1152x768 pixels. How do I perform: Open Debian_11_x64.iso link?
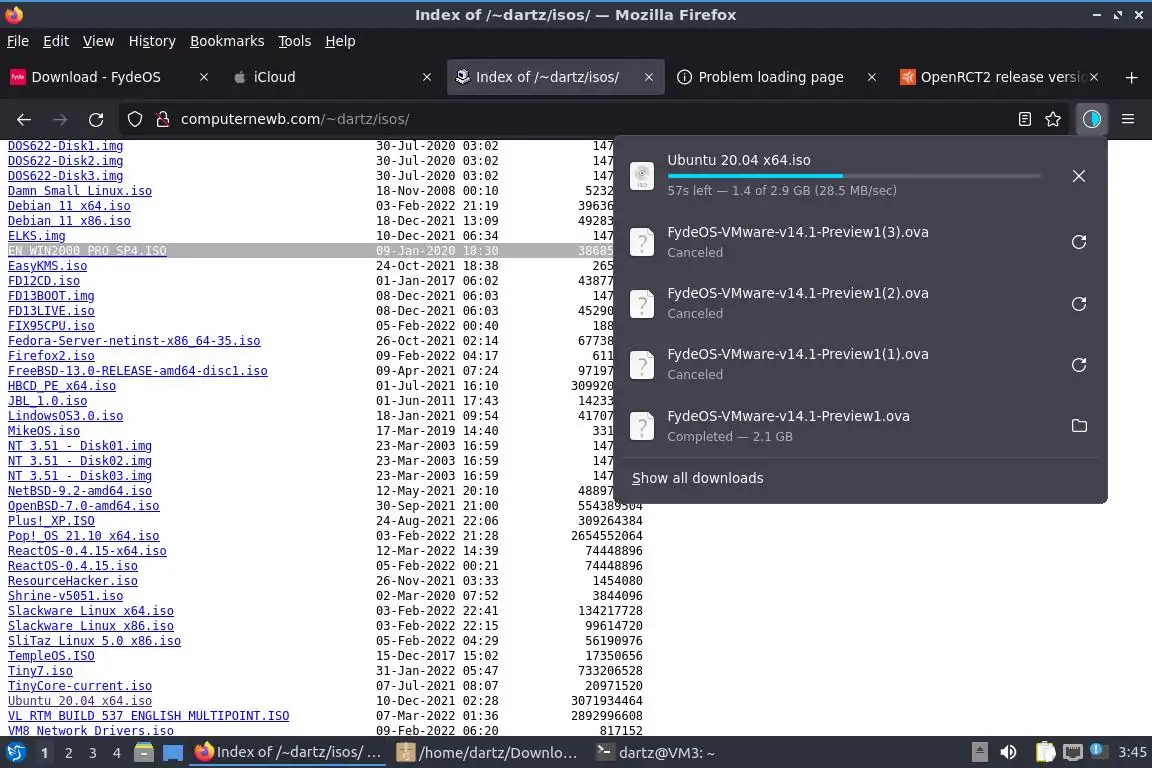click(69, 206)
